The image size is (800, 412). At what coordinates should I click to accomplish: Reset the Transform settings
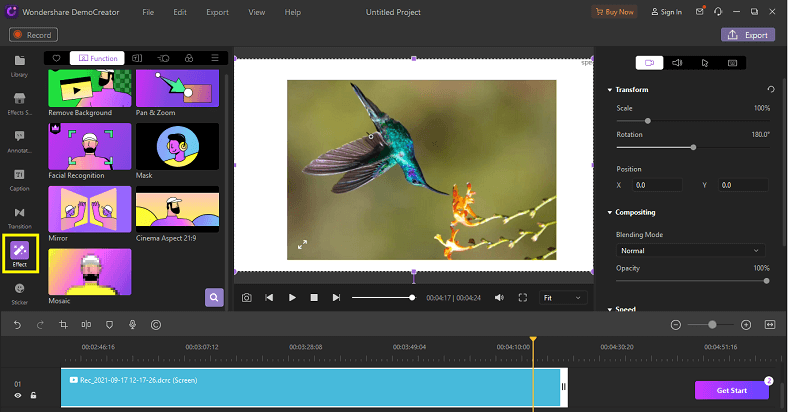click(771, 89)
